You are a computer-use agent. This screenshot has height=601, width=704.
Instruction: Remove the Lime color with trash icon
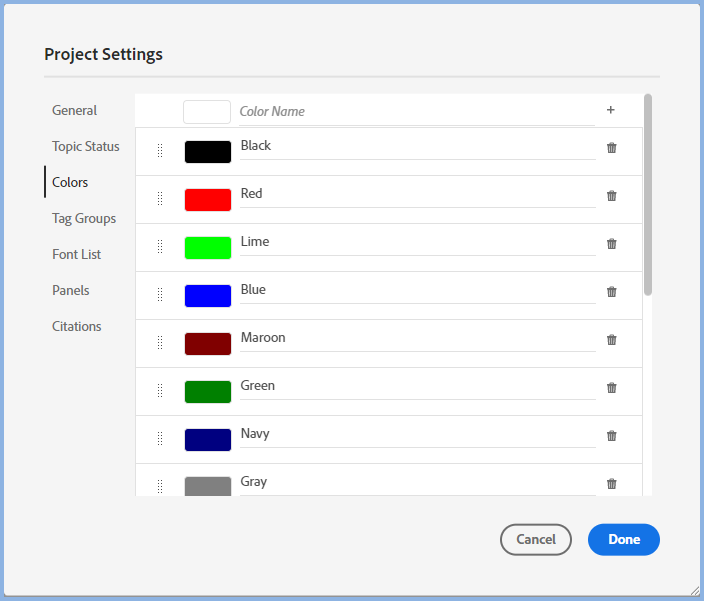click(x=612, y=244)
